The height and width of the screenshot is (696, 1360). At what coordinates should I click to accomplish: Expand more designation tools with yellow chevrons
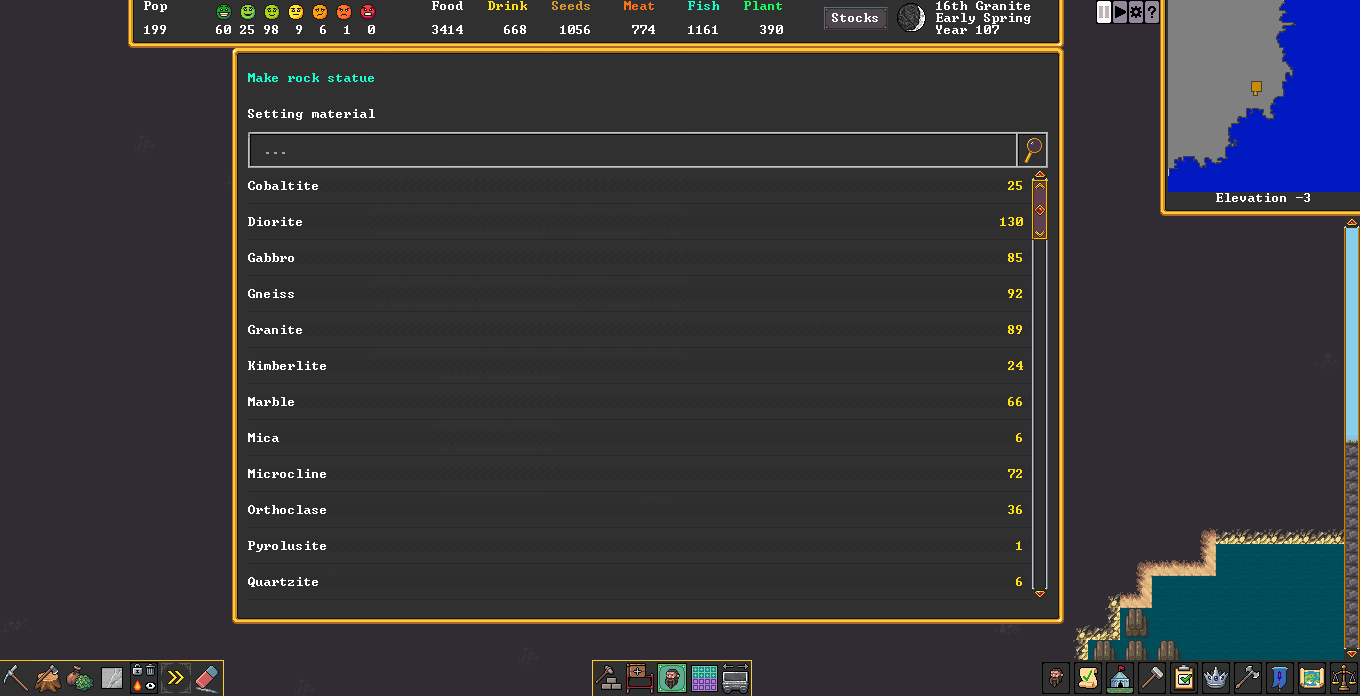(x=176, y=678)
